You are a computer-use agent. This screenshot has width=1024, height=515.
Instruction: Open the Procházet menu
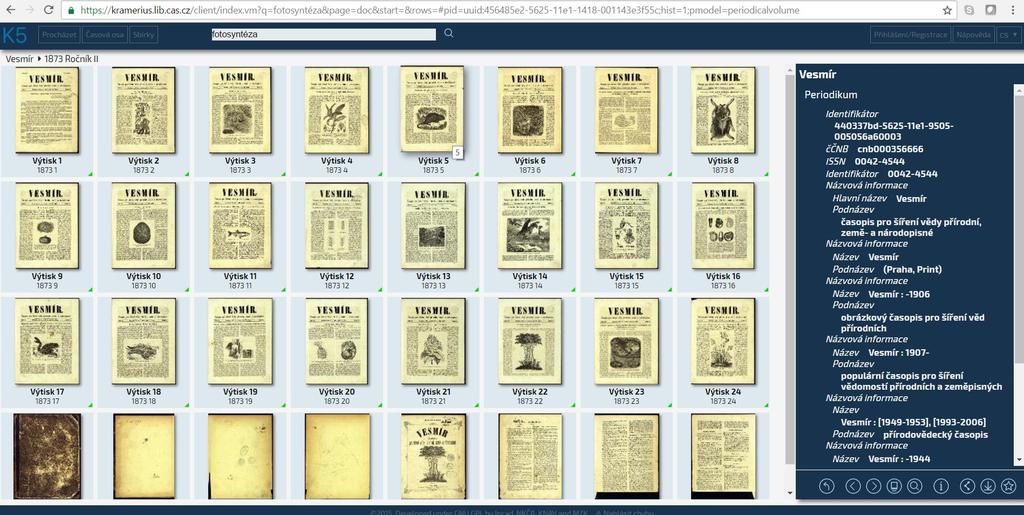[59, 35]
